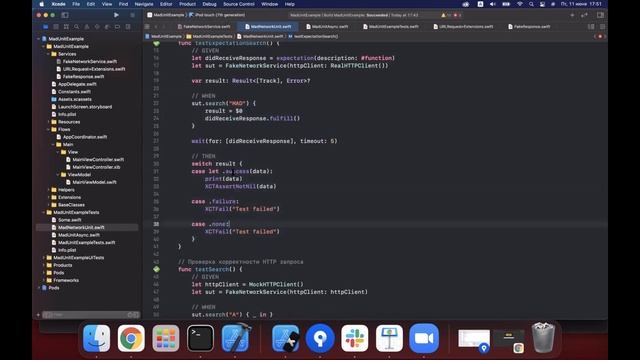Expand the Helpers folder
The width and height of the screenshot is (640, 360).
[x=49, y=190]
